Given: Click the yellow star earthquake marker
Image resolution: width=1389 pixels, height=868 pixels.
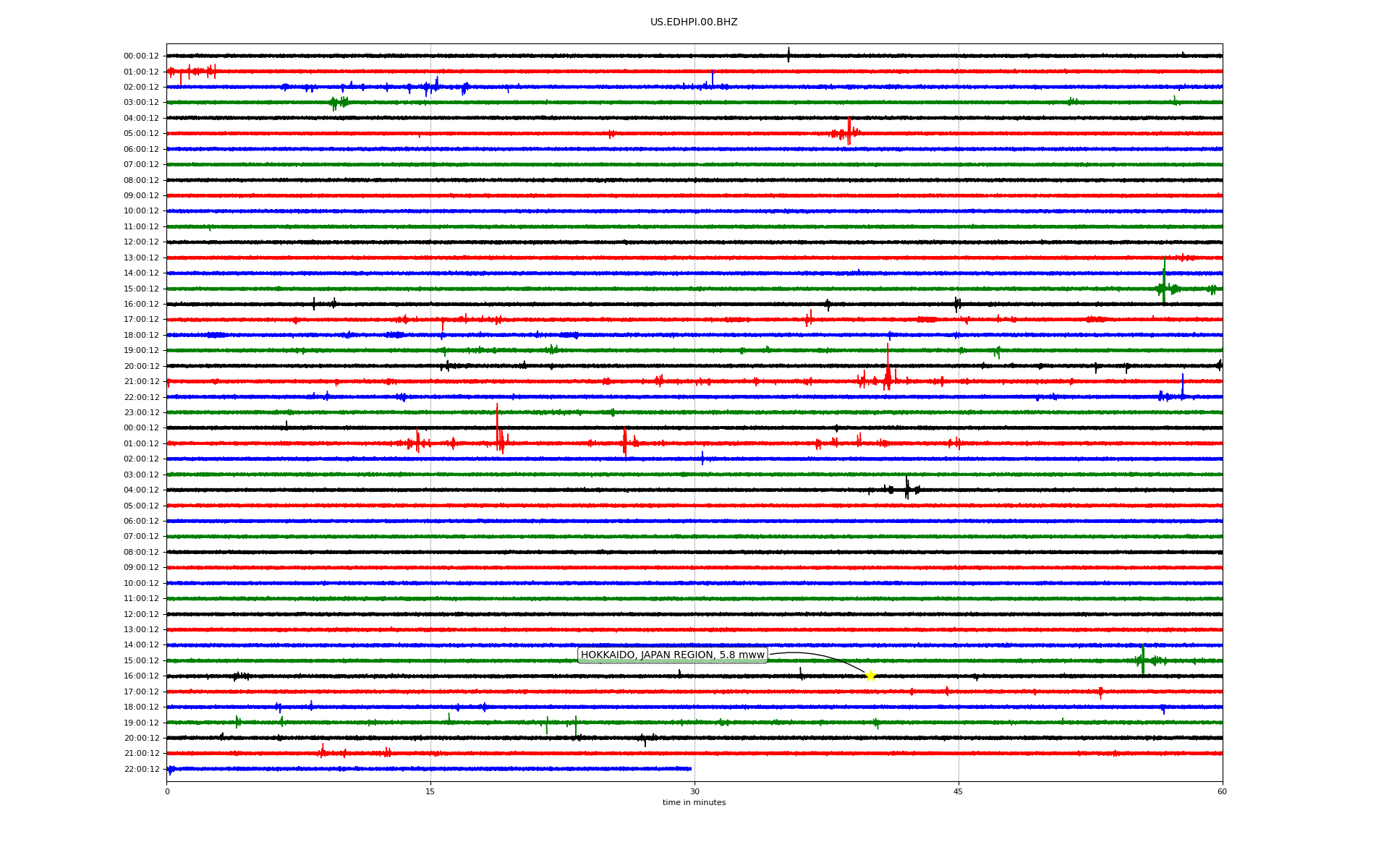Looking at the screenshot, I should pyautogui.click(x=870, y=676).
